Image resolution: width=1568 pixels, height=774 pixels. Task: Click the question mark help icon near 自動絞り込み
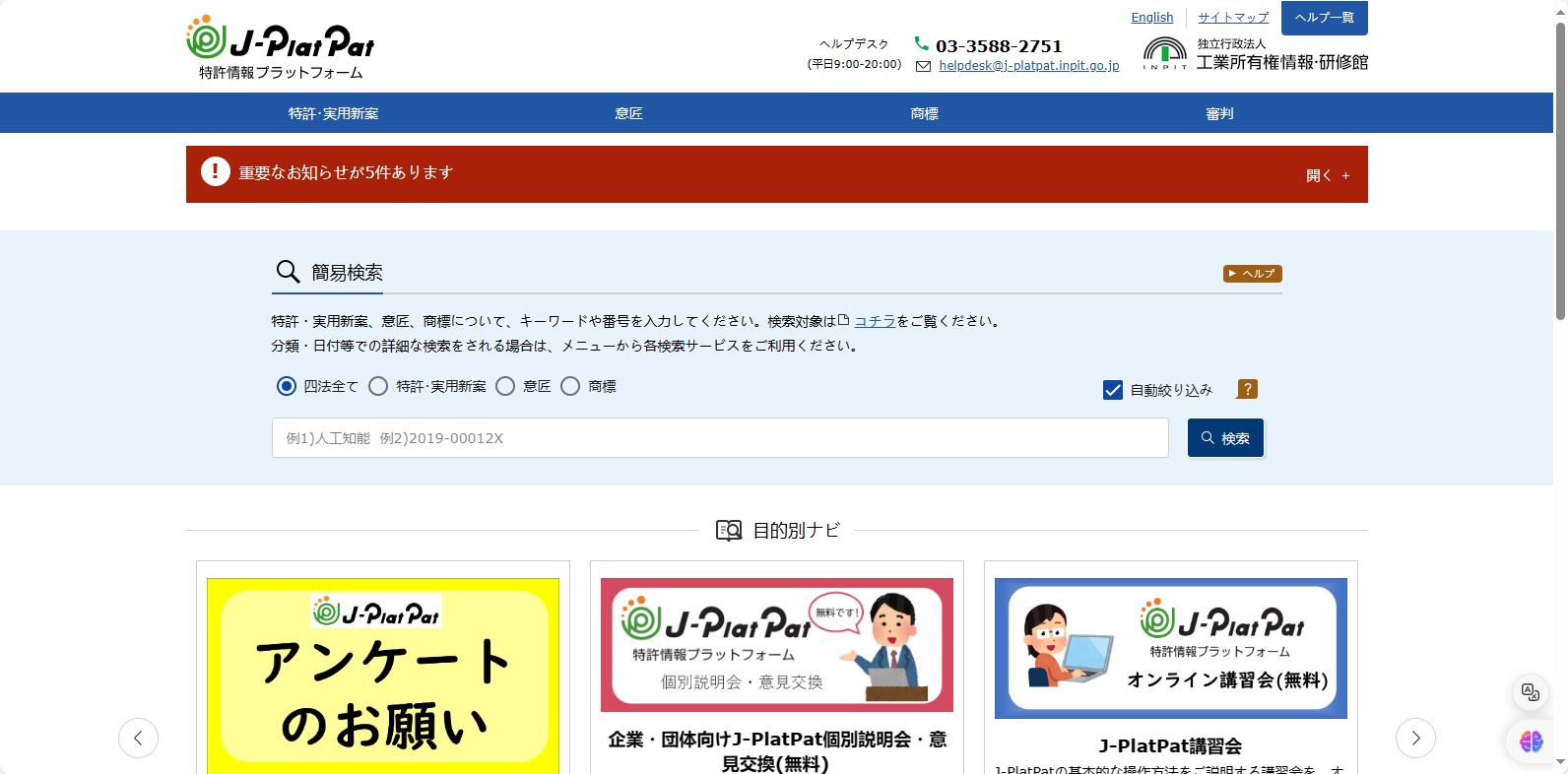click(1247, 389)
